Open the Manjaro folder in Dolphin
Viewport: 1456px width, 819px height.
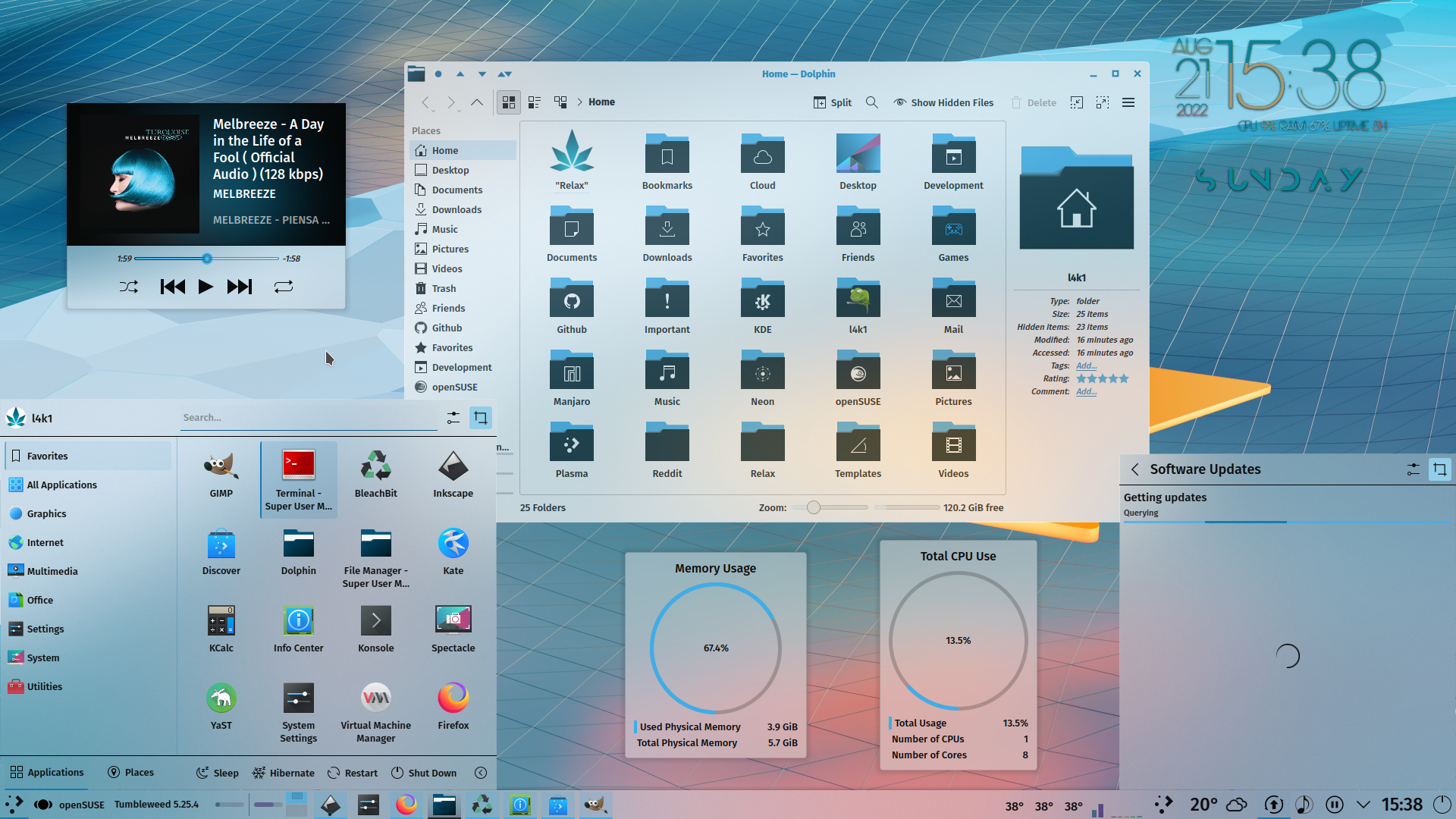[572, 378]
